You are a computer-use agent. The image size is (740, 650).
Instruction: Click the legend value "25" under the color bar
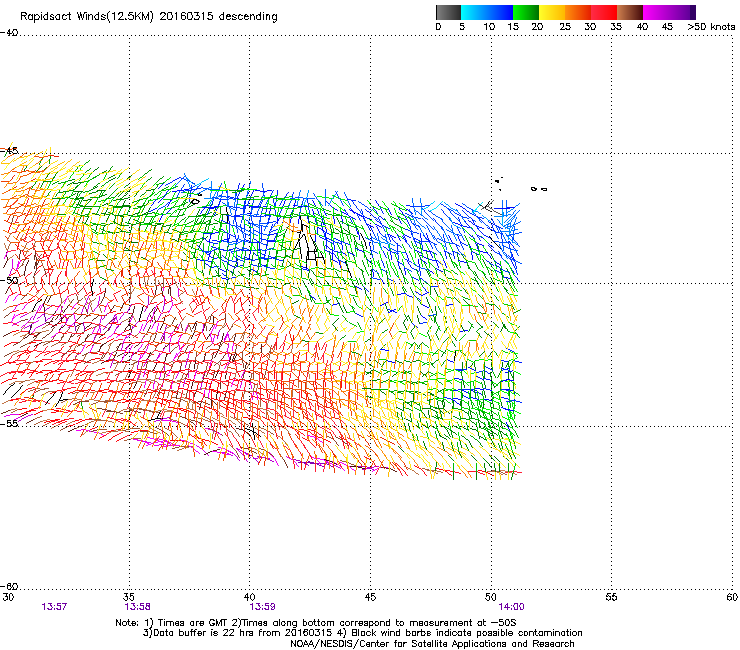(565, 27)
